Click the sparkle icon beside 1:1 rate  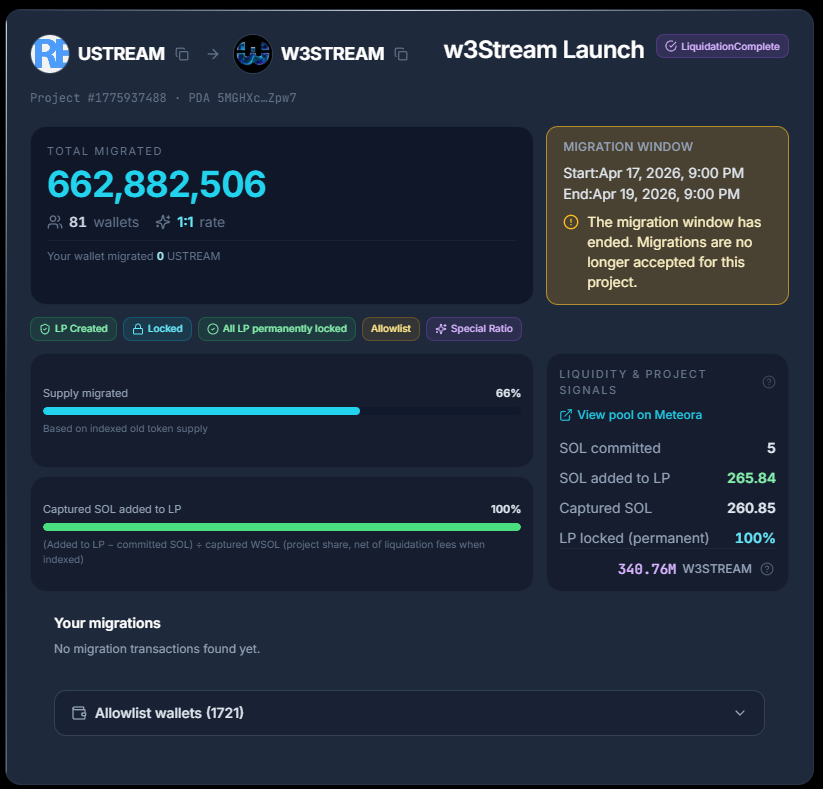(163, 222)
